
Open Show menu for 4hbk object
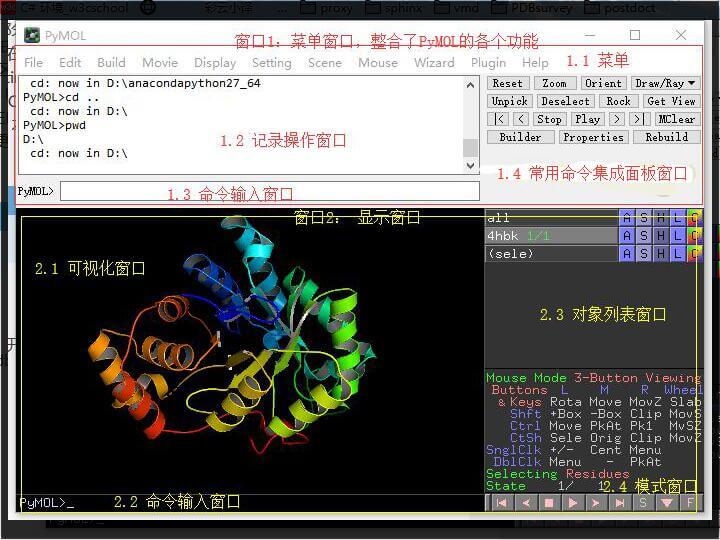(643, 236)
